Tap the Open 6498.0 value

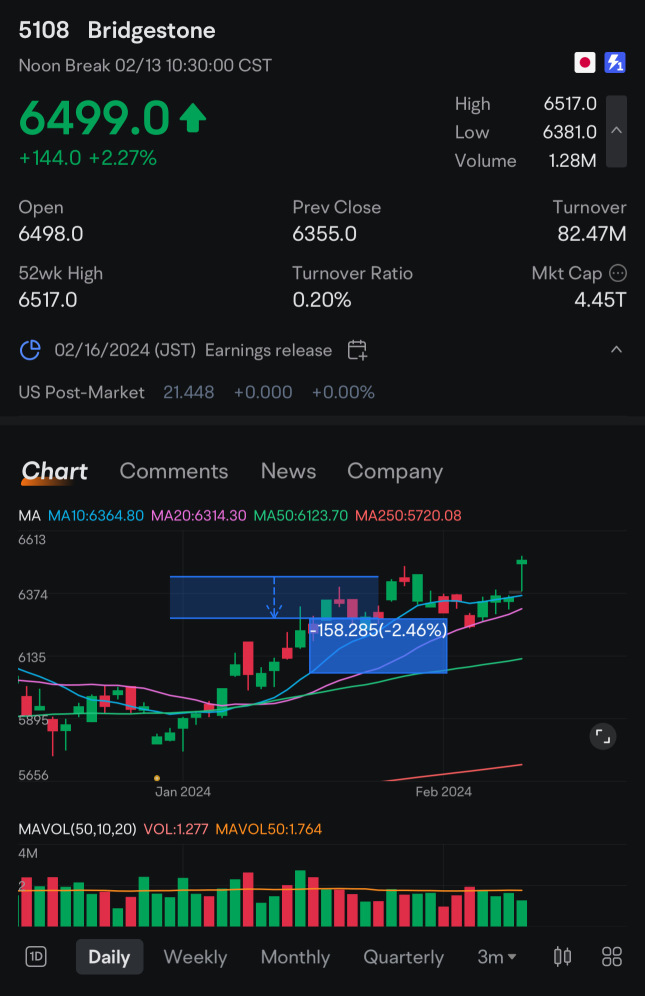[x=51, y=234]
